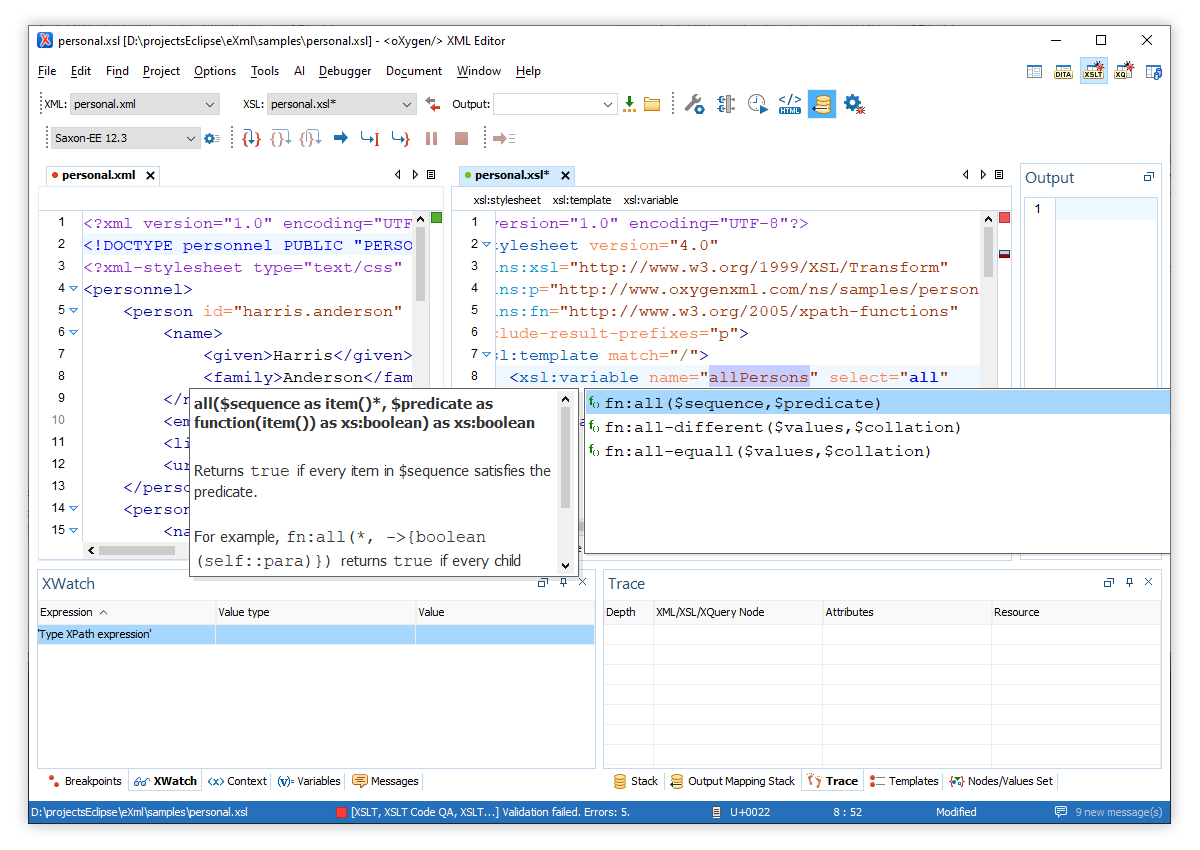Open the 9 new messages notification
Image resolution: width=1200 pixels, height=850 pixels.
click(1109, 812)
